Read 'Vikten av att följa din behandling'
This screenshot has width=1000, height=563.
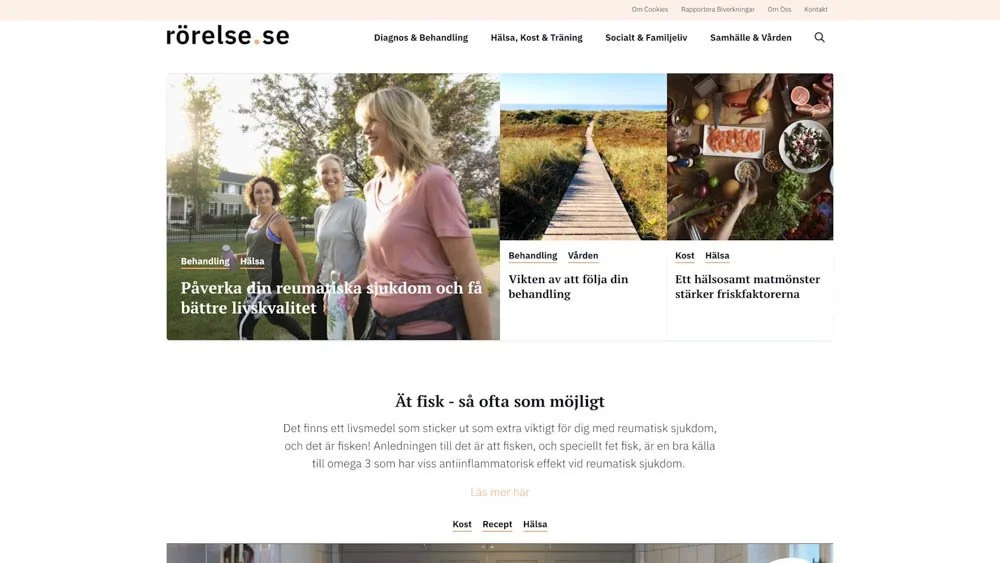click(x=568, y=286)
